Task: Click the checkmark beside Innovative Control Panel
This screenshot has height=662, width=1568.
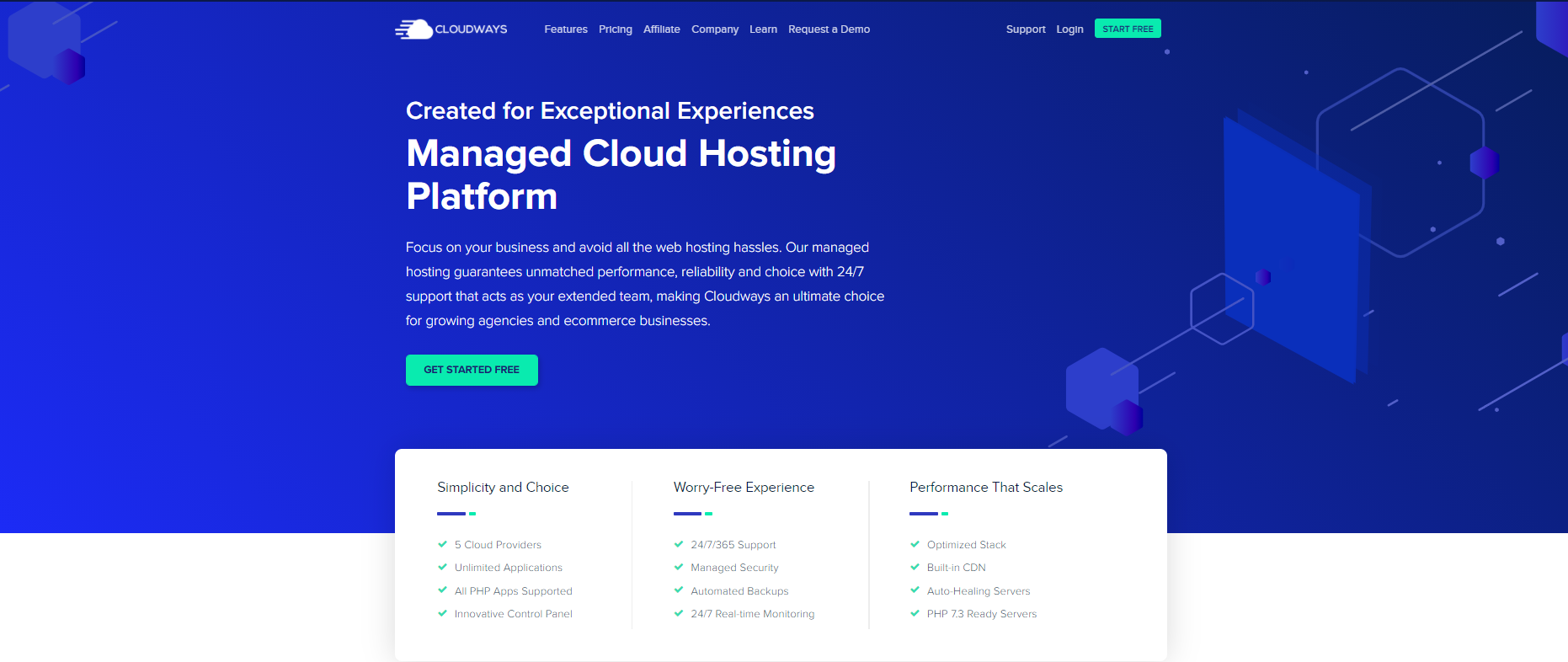Action: click(442, 613)
